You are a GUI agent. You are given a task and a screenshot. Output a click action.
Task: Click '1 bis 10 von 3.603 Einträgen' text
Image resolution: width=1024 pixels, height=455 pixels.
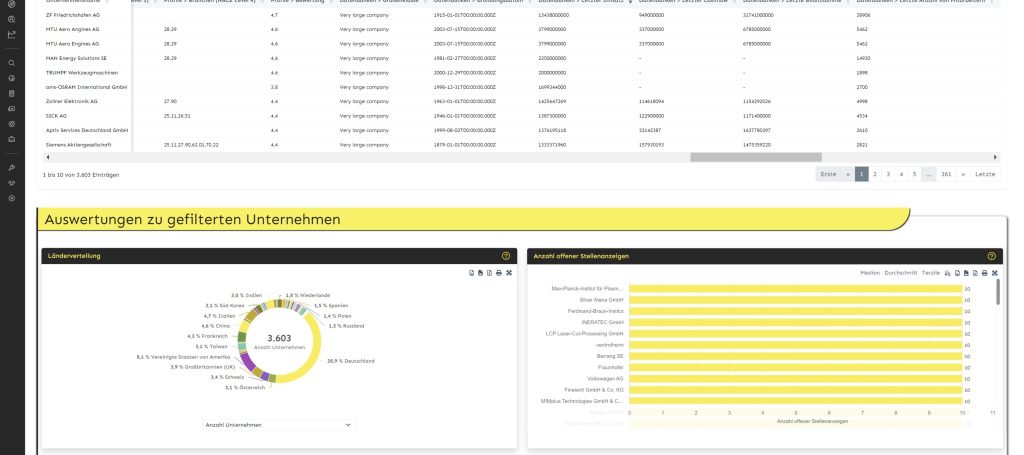[81, 175]
